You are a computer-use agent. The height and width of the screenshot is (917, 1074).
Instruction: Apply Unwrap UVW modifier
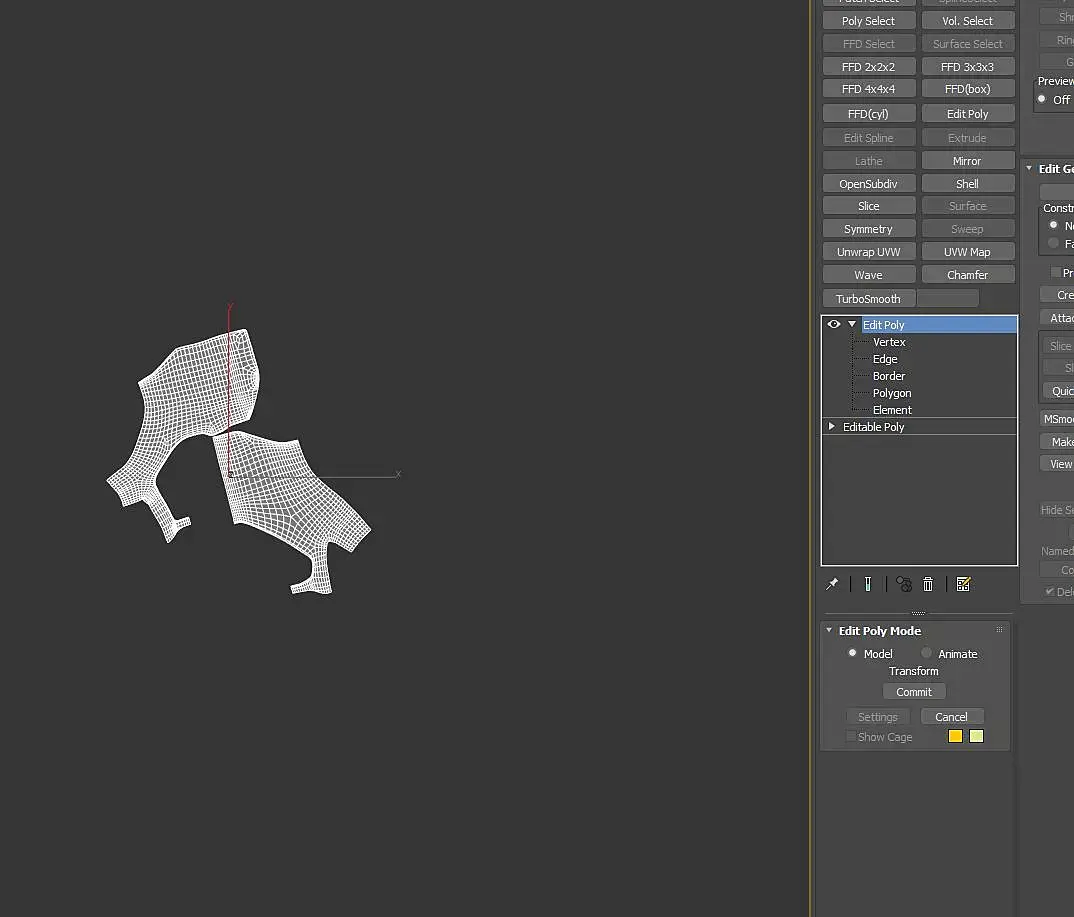[x=869, y=252]
